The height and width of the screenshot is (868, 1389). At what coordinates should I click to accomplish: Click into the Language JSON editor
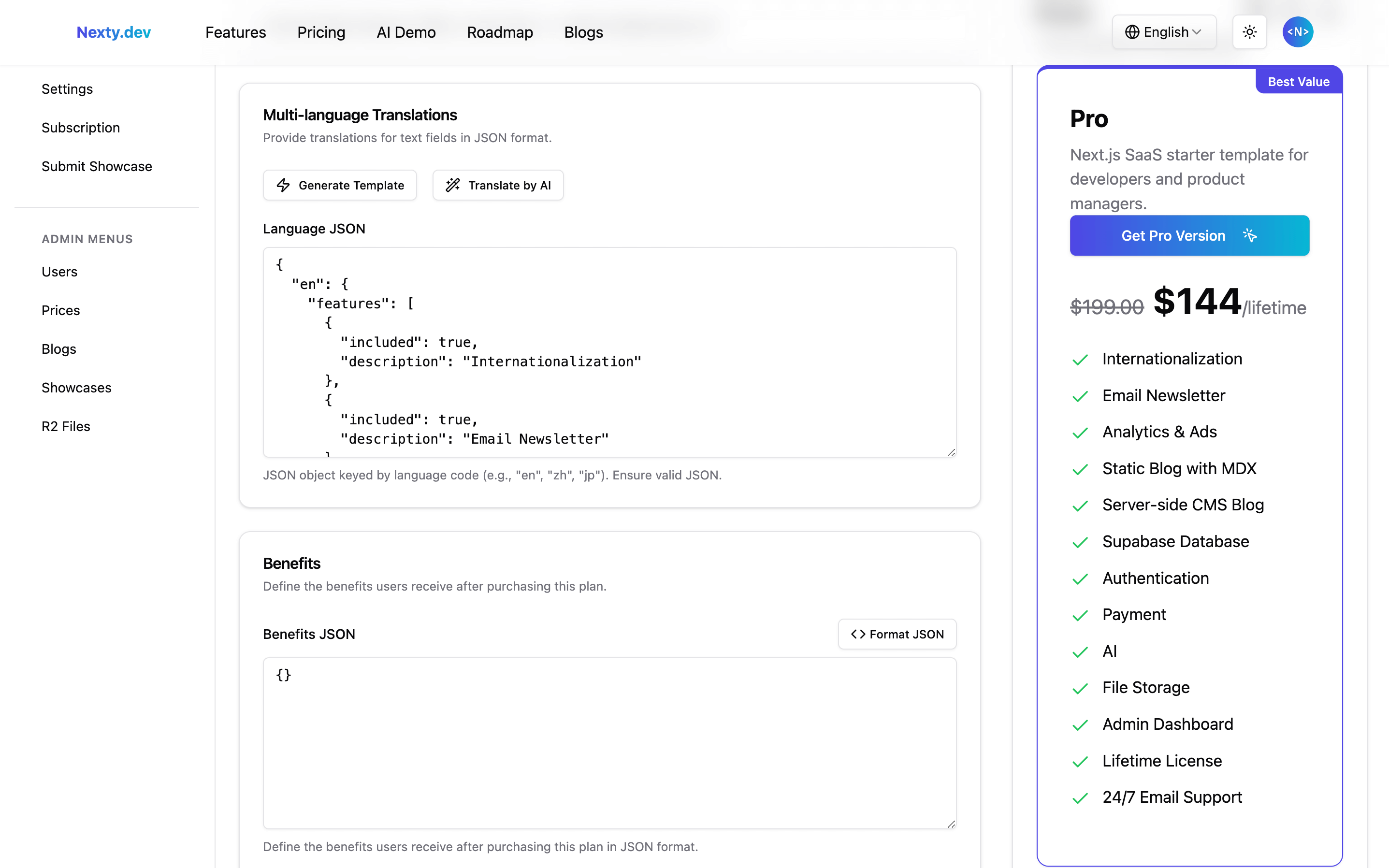609,352
